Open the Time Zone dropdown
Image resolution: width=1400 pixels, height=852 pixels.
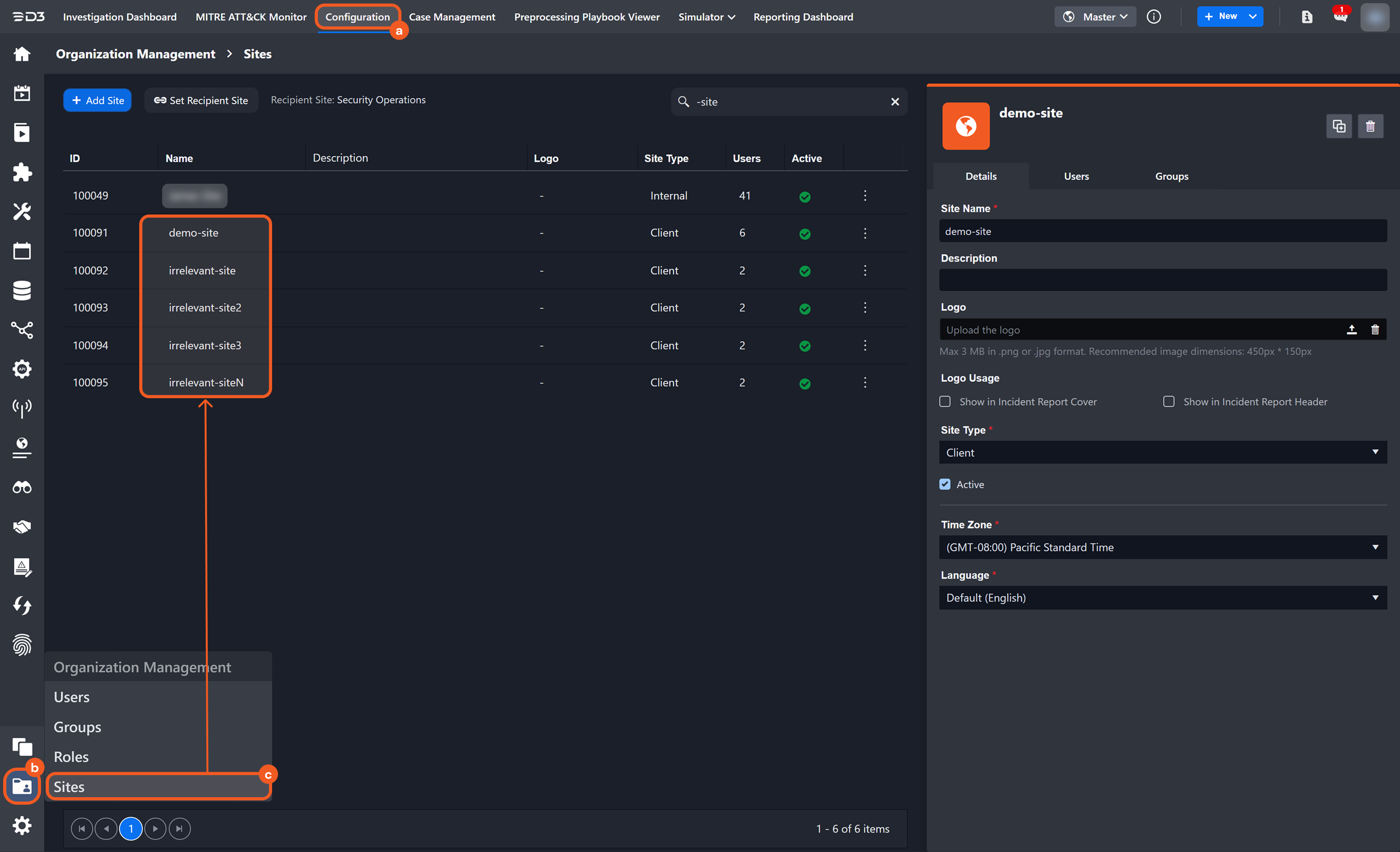[1163, 547]
